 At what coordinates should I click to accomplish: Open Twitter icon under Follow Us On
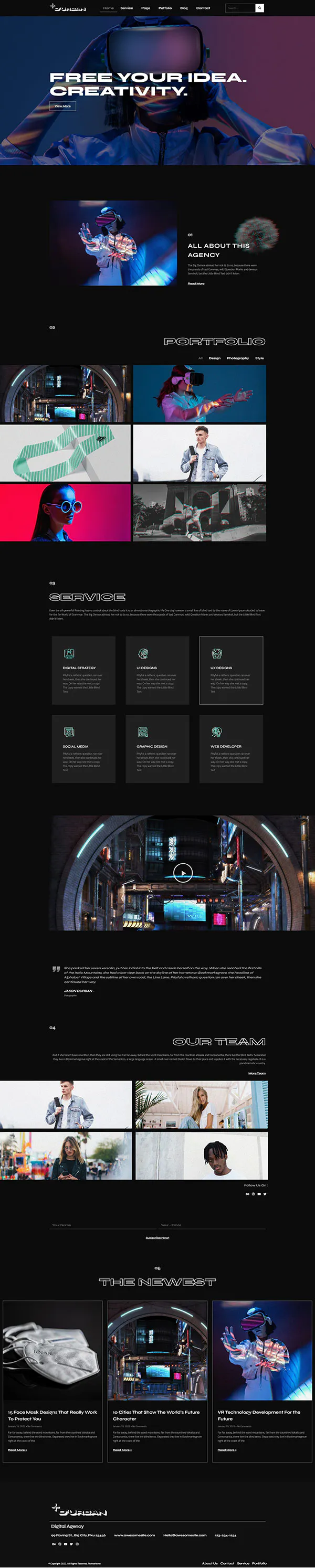tap(265, 1194)
